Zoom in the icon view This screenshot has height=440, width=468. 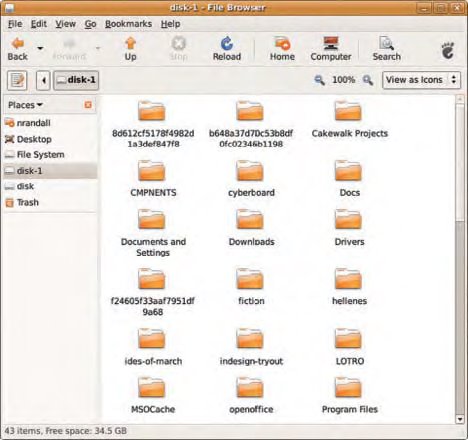click(x=368, y=80)
